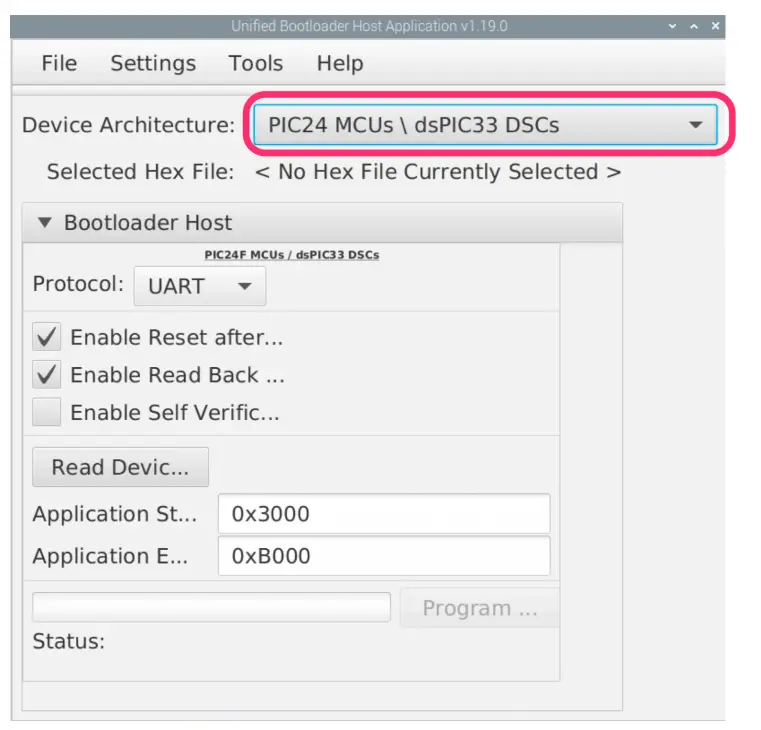Open the Device Architecture dropdown

[x=485, y=125]
